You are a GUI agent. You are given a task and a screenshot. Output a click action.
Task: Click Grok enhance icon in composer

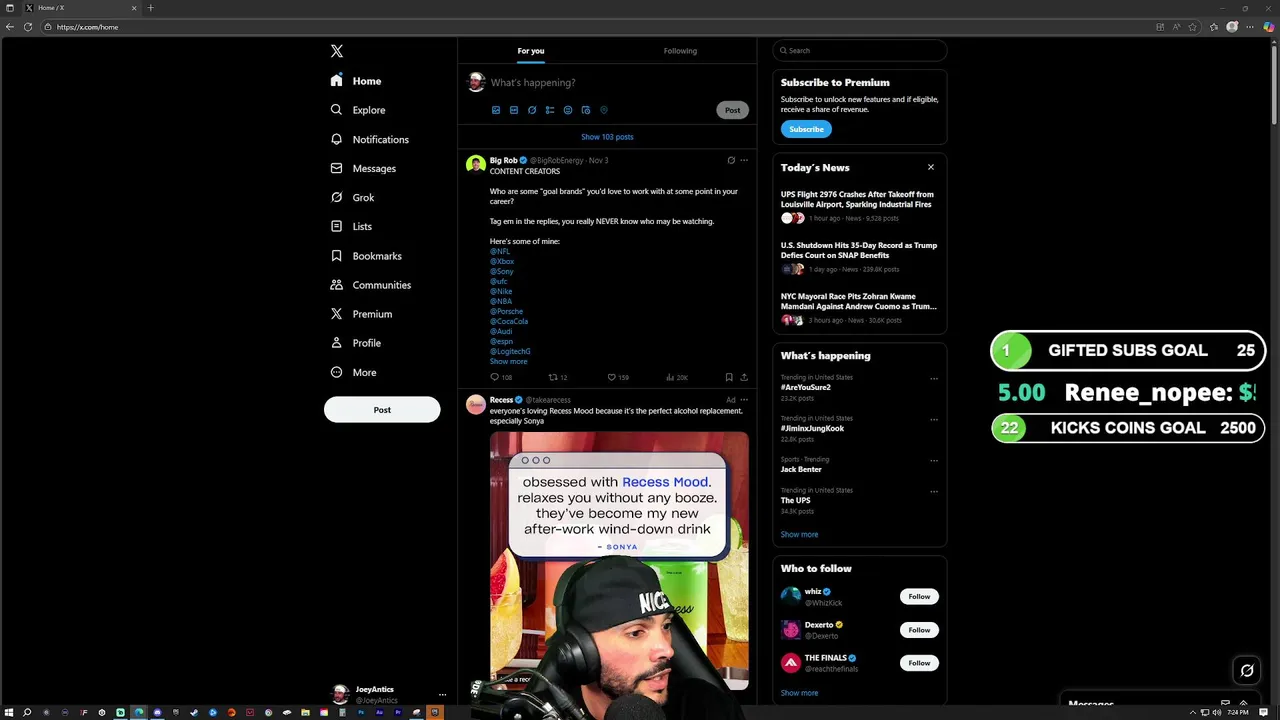(531, 110)
